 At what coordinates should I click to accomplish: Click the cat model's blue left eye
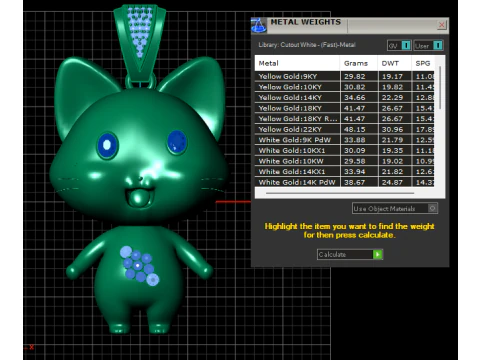point(107,146)
